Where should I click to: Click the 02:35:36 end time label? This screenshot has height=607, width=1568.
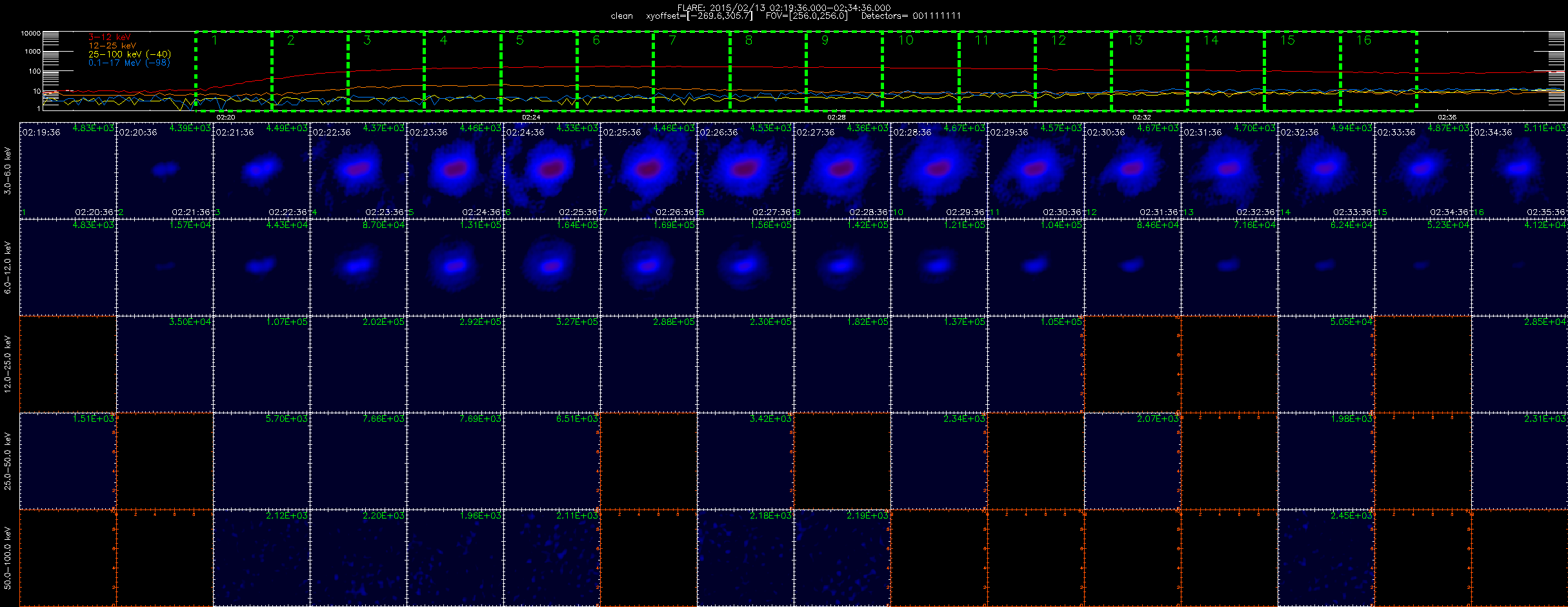(x=1546, y=212)
